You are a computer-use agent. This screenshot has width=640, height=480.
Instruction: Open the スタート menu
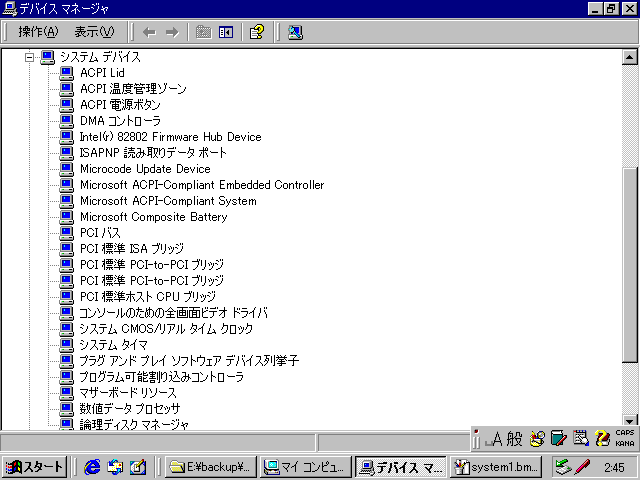(x=34, y=467)
